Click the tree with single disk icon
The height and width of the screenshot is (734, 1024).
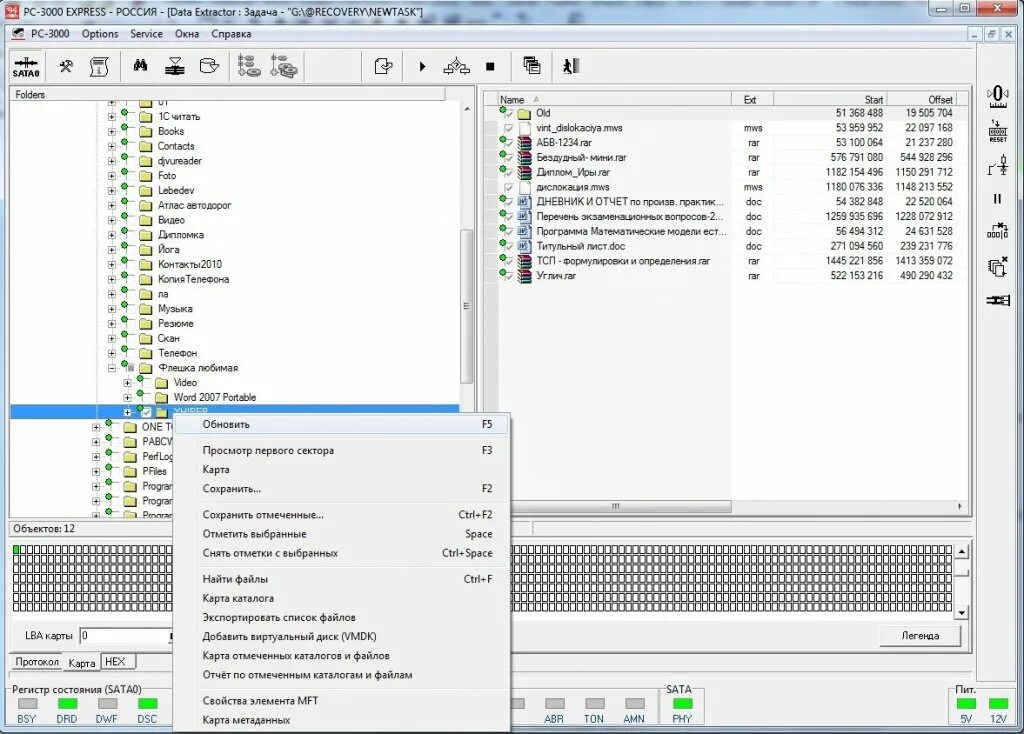(248, 66)
